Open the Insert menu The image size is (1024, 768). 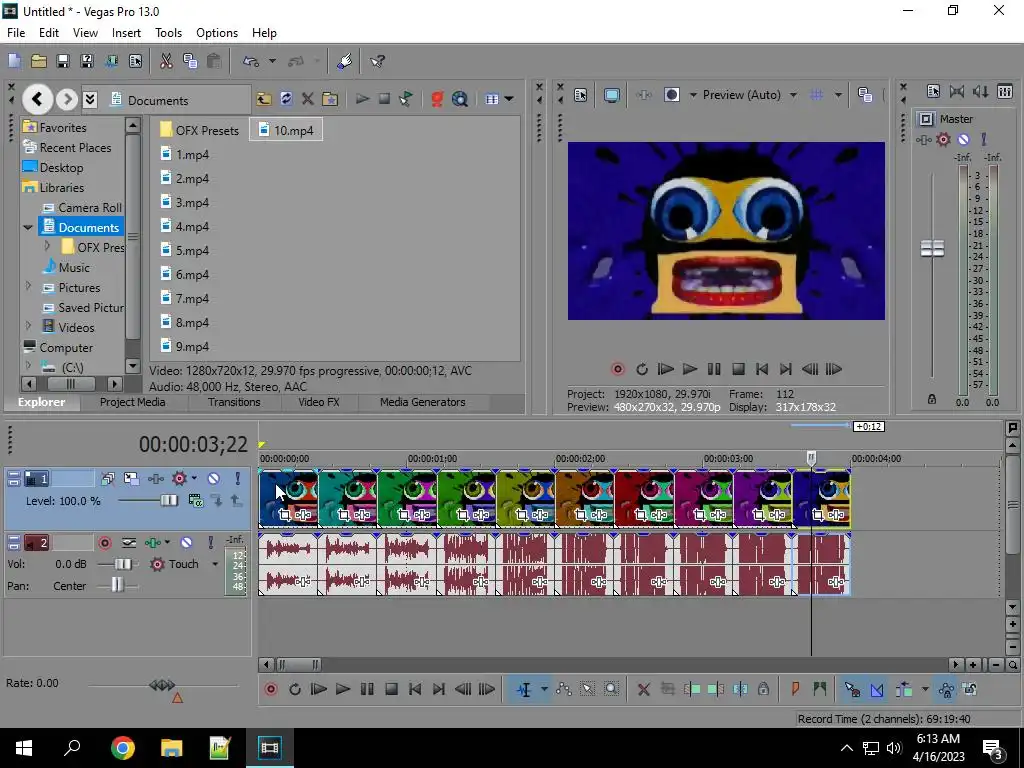tap(126, 33)
